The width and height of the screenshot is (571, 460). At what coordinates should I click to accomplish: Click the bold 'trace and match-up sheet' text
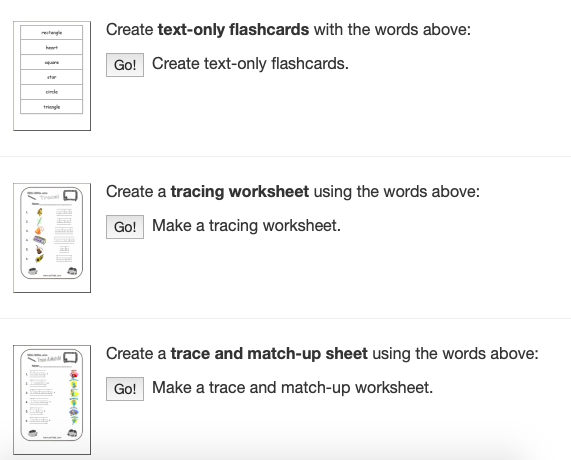coord(269,354)
